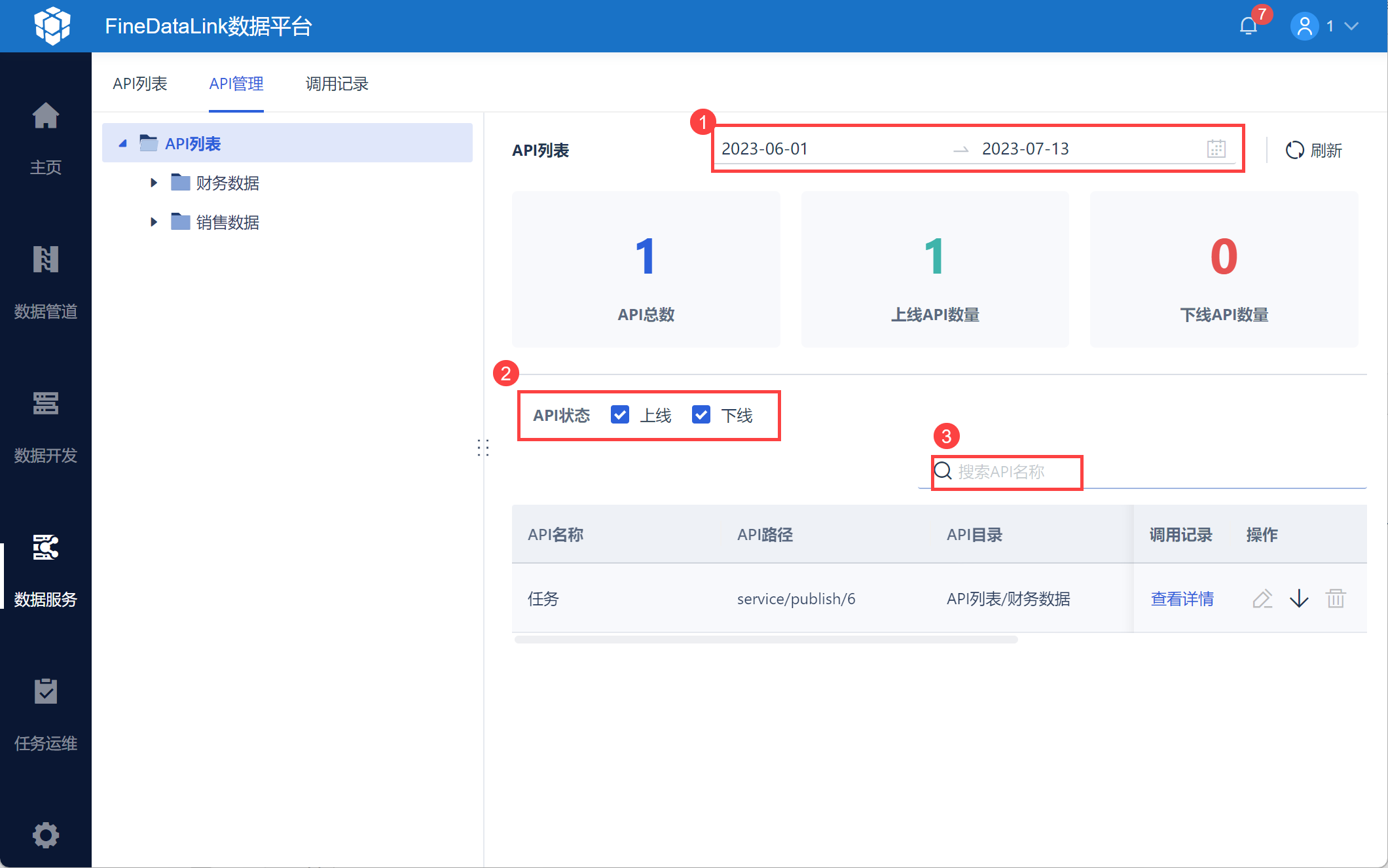Viewport: 1388px width, 868px height.
Task: Click the 刷新 refresh button
Action: [x=1314, y=150]
